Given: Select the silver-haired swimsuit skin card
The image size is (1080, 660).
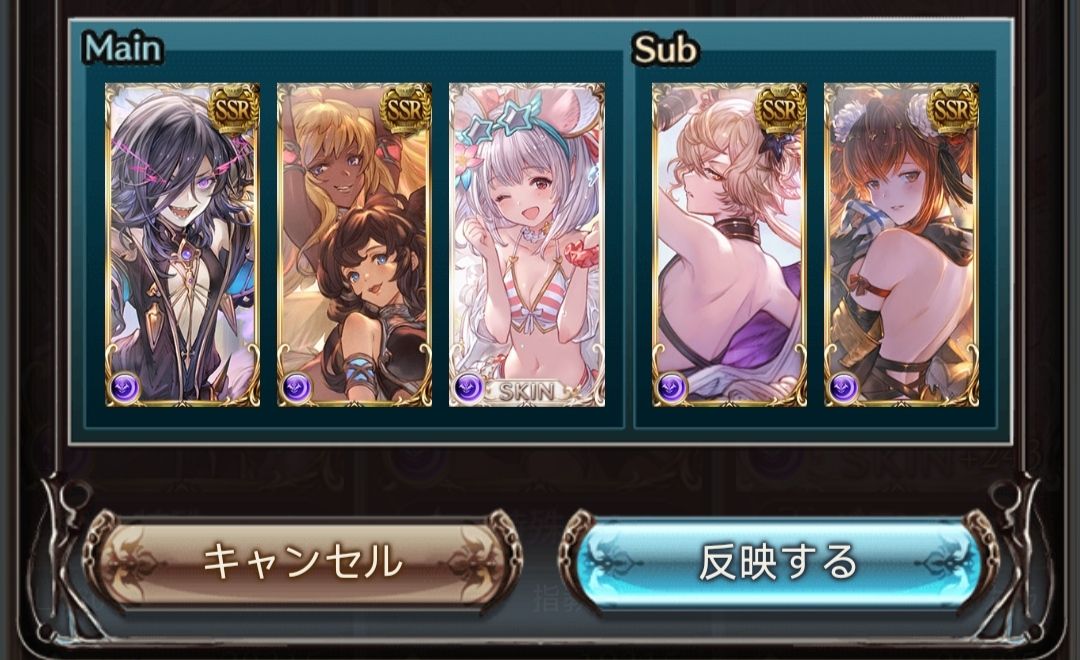Looking at the screenshot, I should 527,245.
